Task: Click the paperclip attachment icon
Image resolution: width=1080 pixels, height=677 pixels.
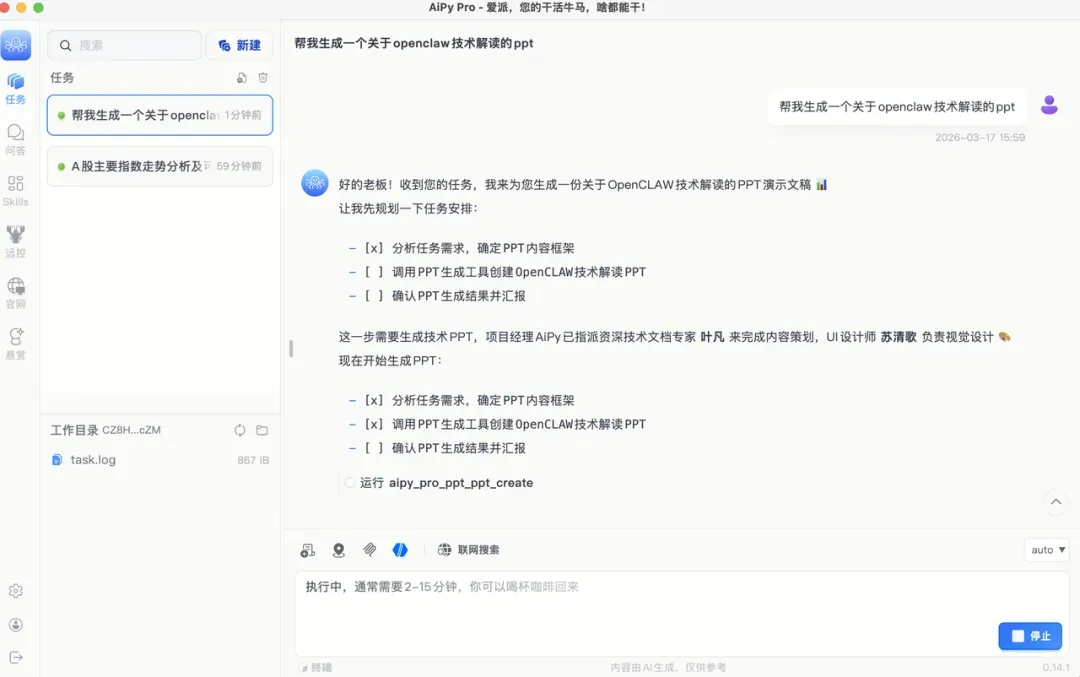Action: [369, 550]
